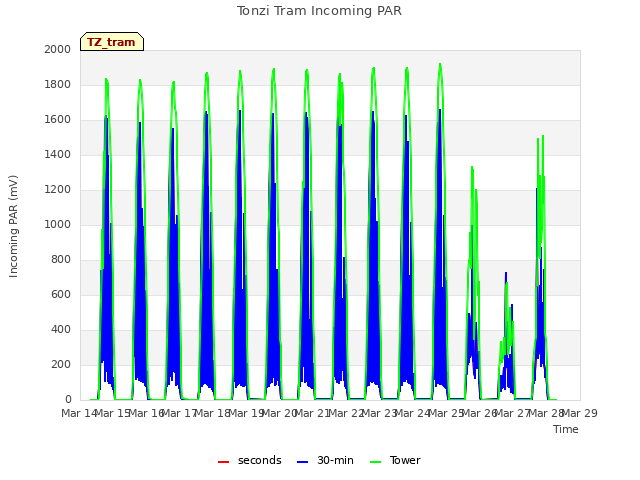Click the 400 y-axis tick label
Screen dimensions: 640x480
(x=61, y=329)
